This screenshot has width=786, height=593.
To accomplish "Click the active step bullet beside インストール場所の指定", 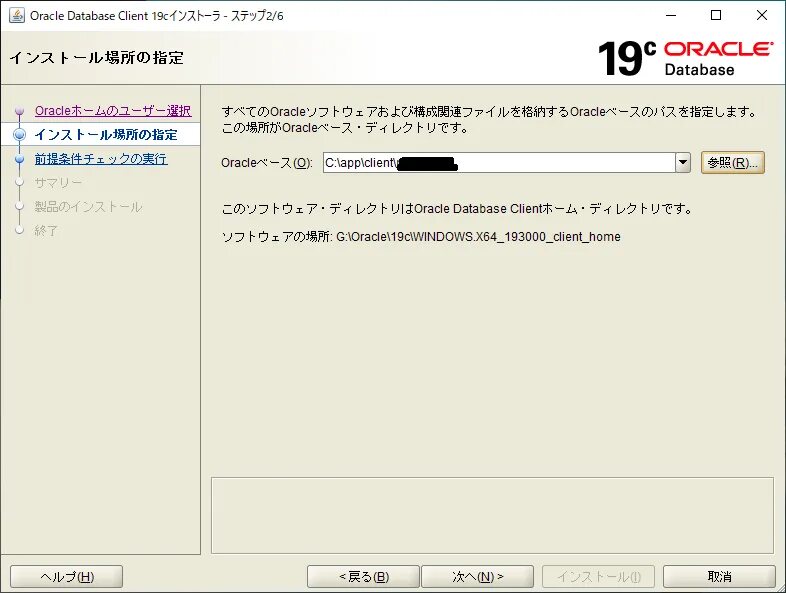I will (x=20, y=134).
